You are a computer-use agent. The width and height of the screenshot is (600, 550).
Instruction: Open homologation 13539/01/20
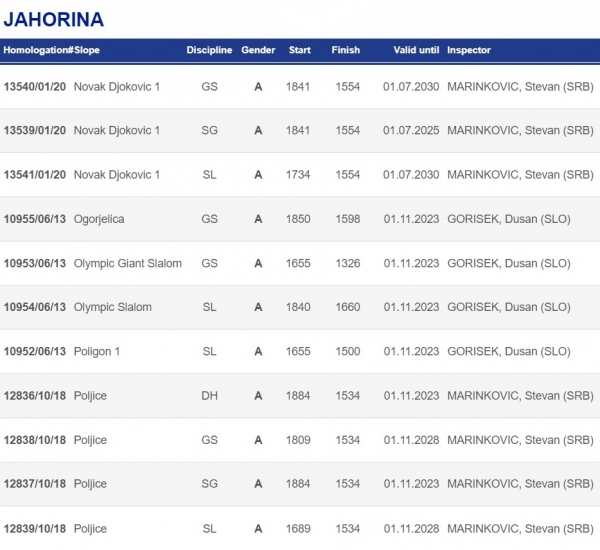click(x=35, y=131)
